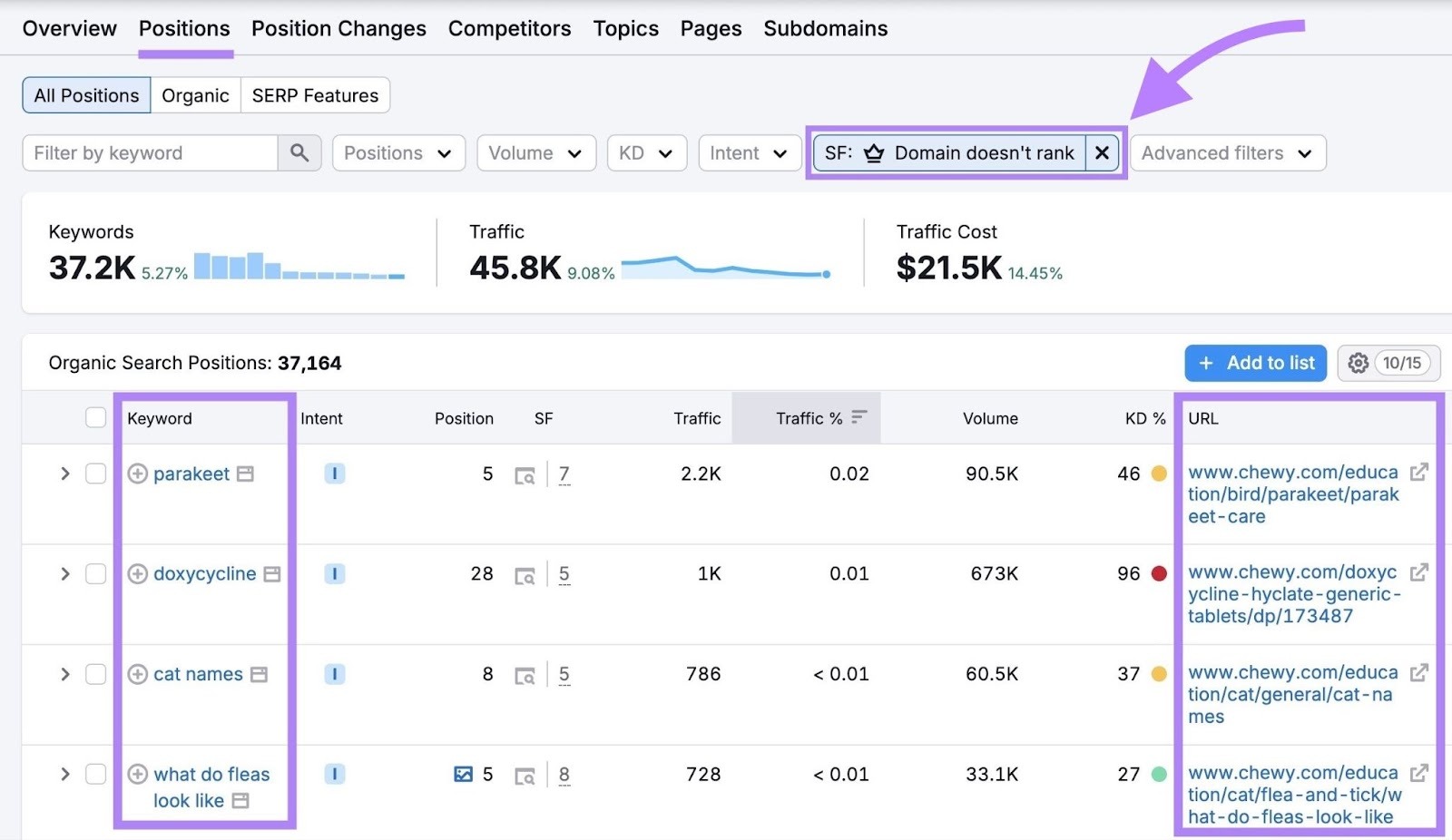Check the checkbox for the parakeet row
1452x840 pixels.
[95, 473]
